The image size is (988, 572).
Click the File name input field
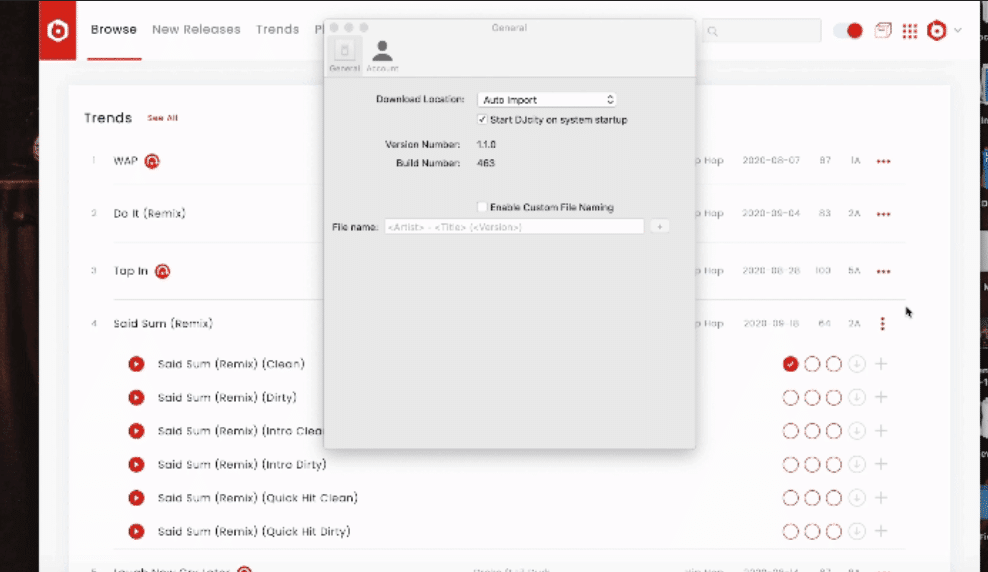click(514, 227)
